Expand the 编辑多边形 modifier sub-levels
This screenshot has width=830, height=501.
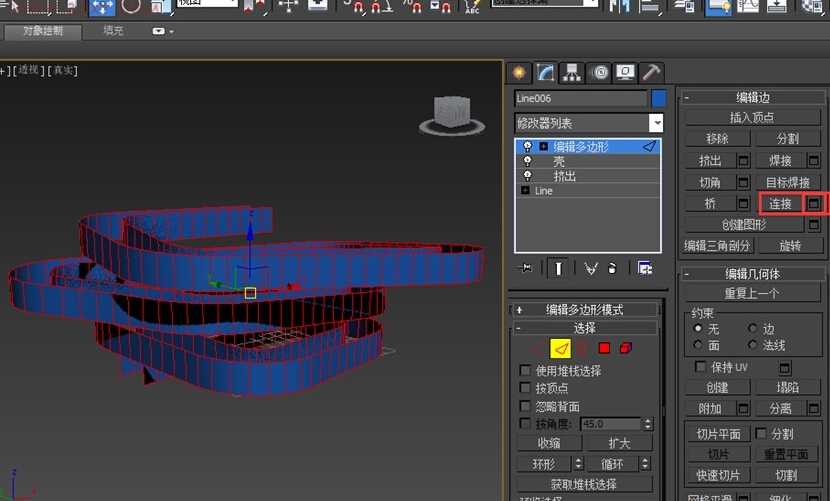coord(544,146)
